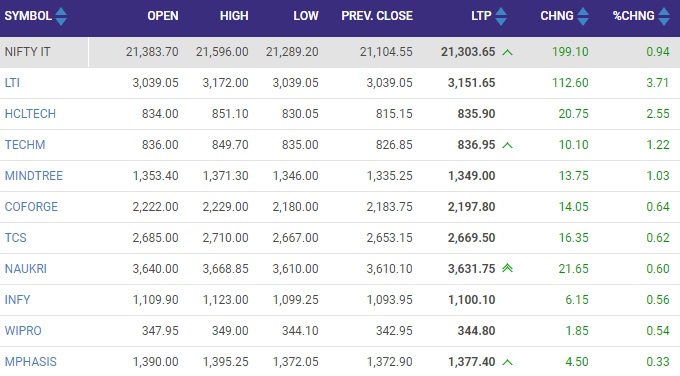The width and height of the screenshot is (680, 376).
Task: Click the green caret next to TECHM price
Action: (507, 145)
